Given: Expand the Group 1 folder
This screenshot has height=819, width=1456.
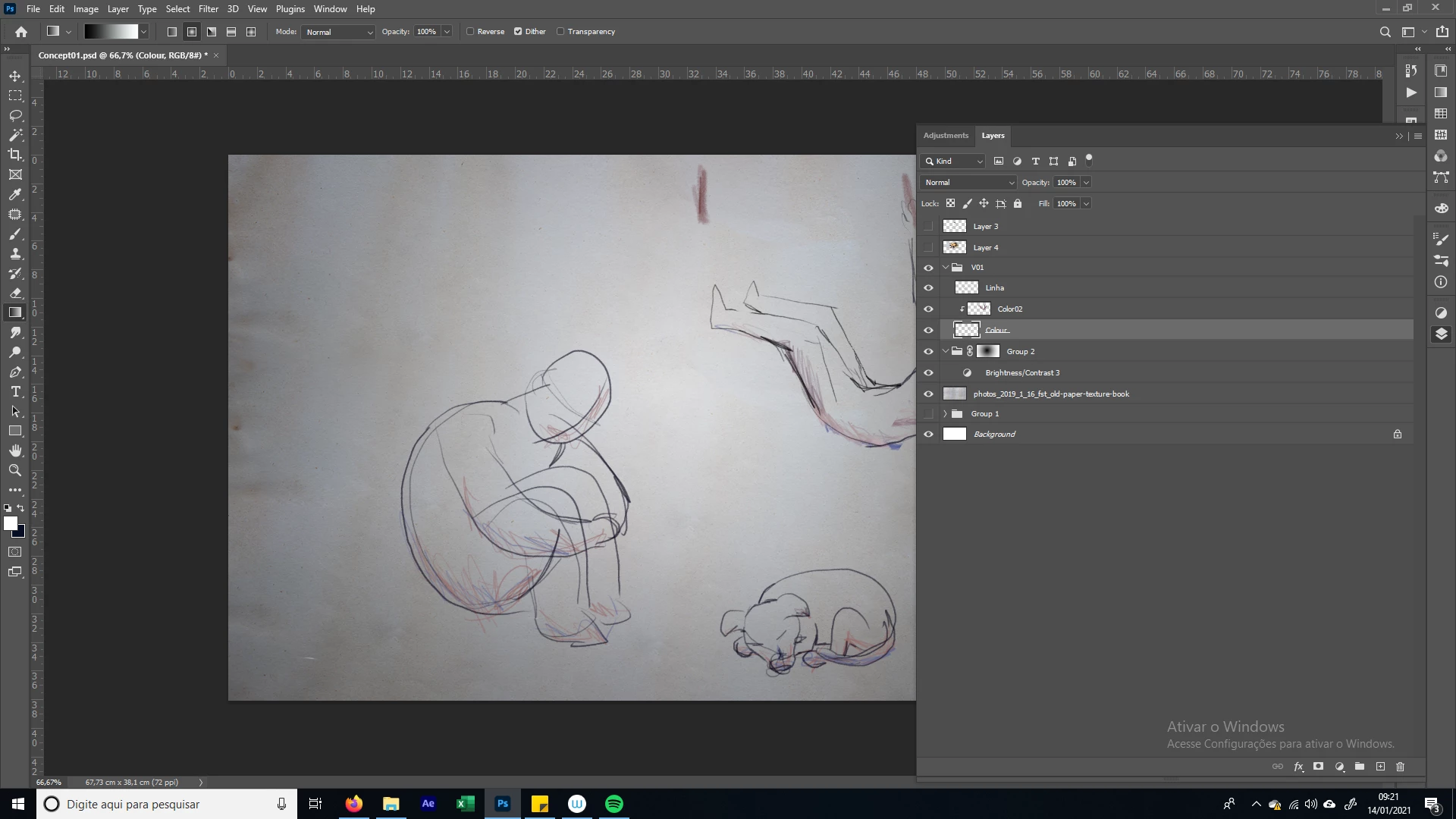Looking at the screenshot, I should (945, 414).
